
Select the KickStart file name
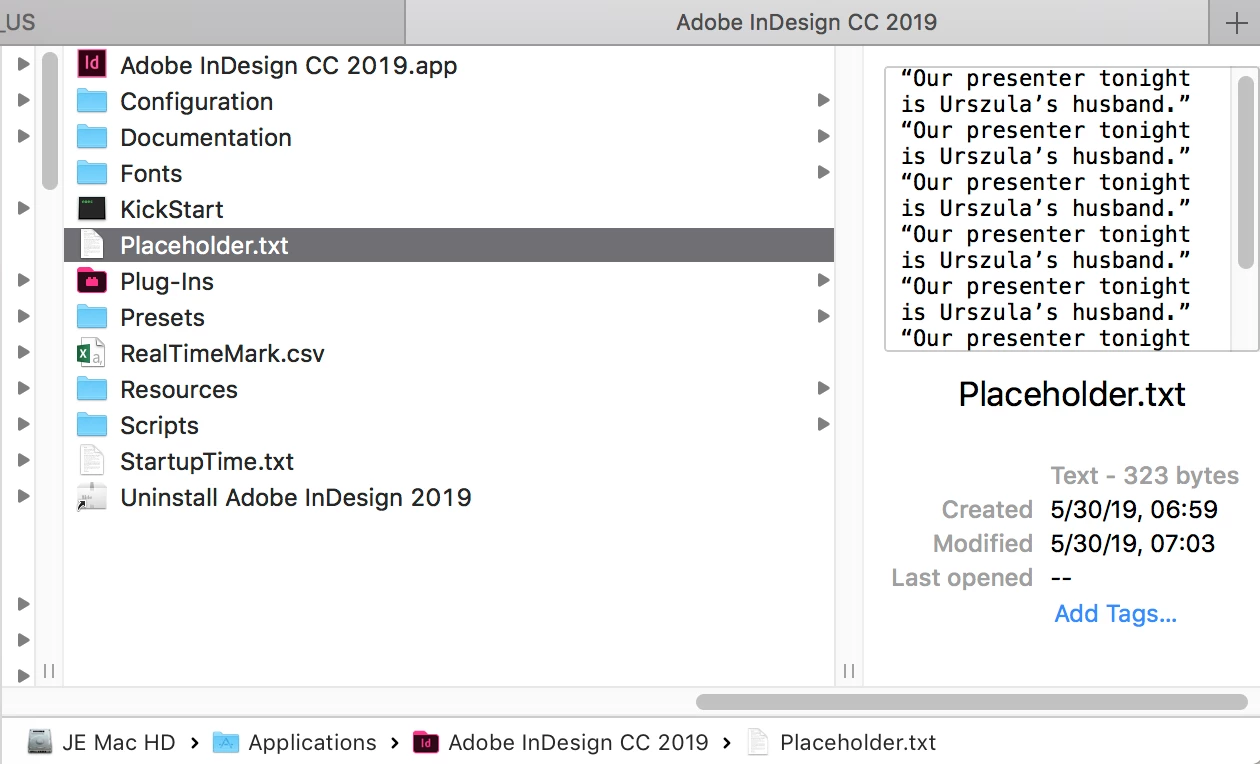coord(171,210)
